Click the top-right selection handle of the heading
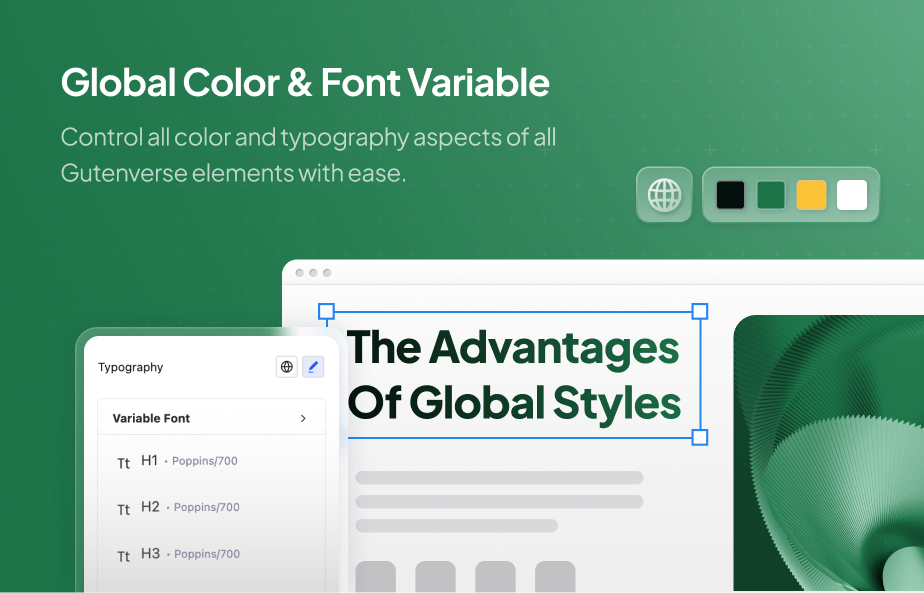Viewport: 924px width, 593px height. [699, 311]
